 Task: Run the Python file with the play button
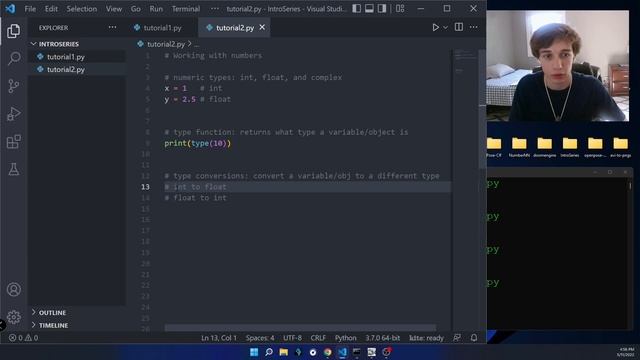tap(435, 27)
